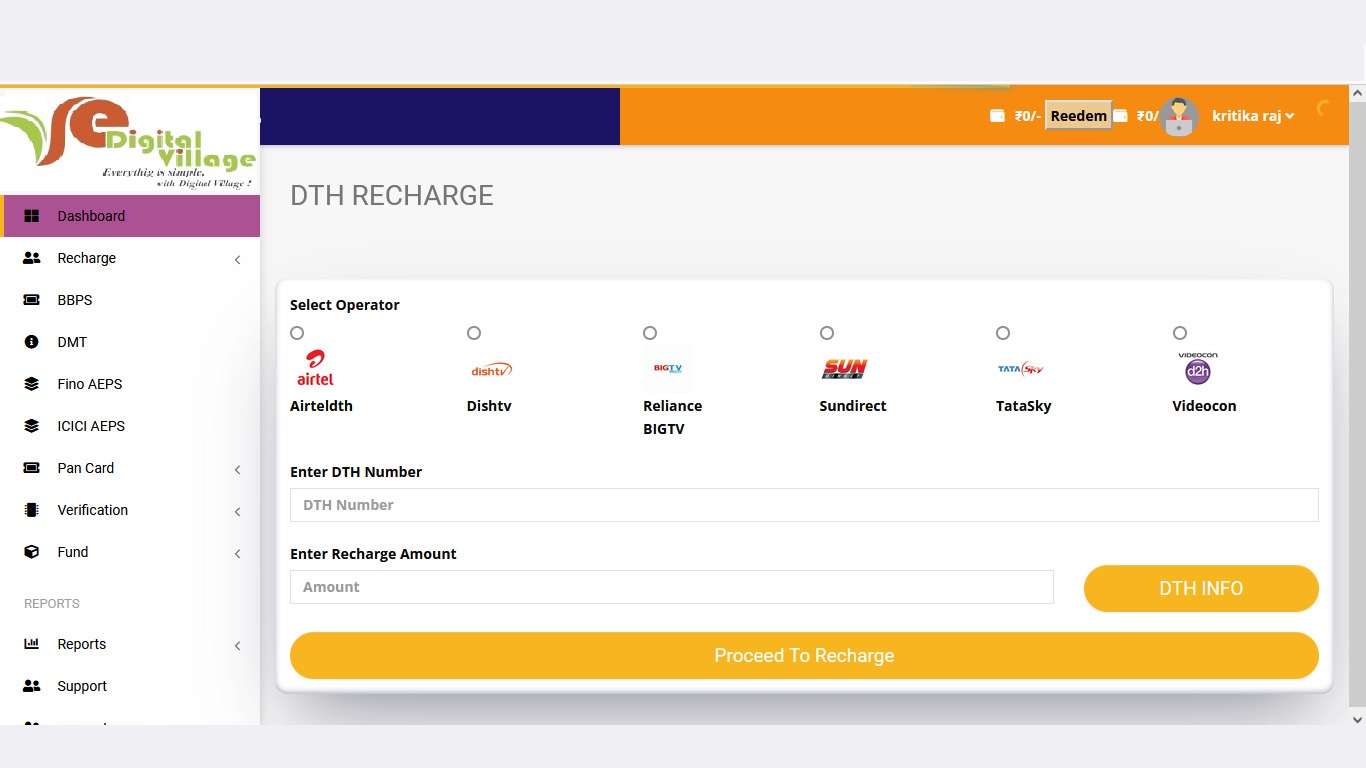
Task: Select the Reliance BIGTV radio button
Action: coord(650,333)
